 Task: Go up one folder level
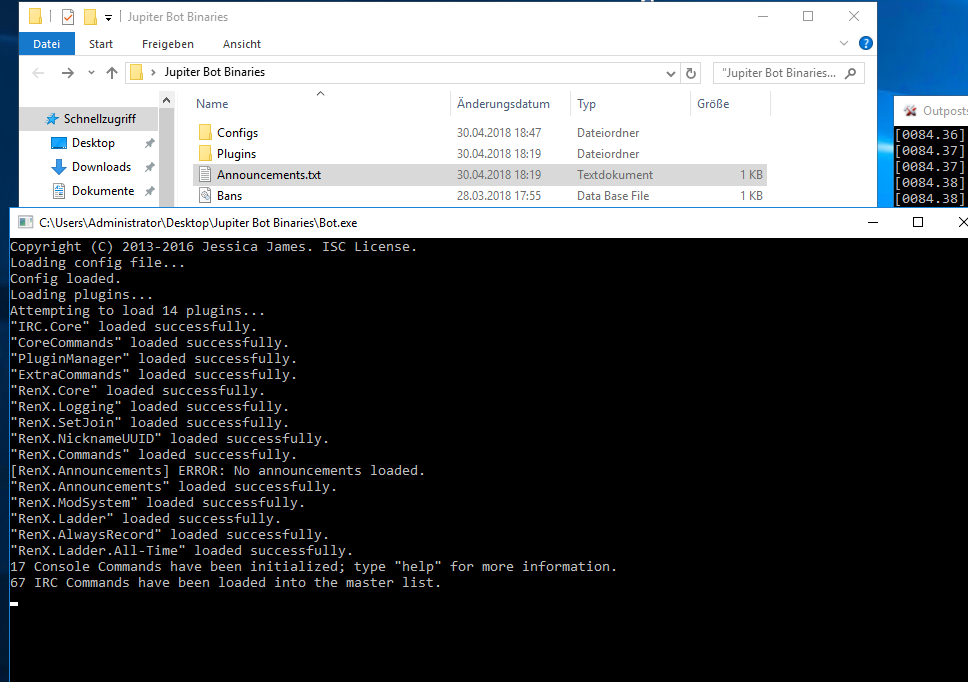(111, 73)
